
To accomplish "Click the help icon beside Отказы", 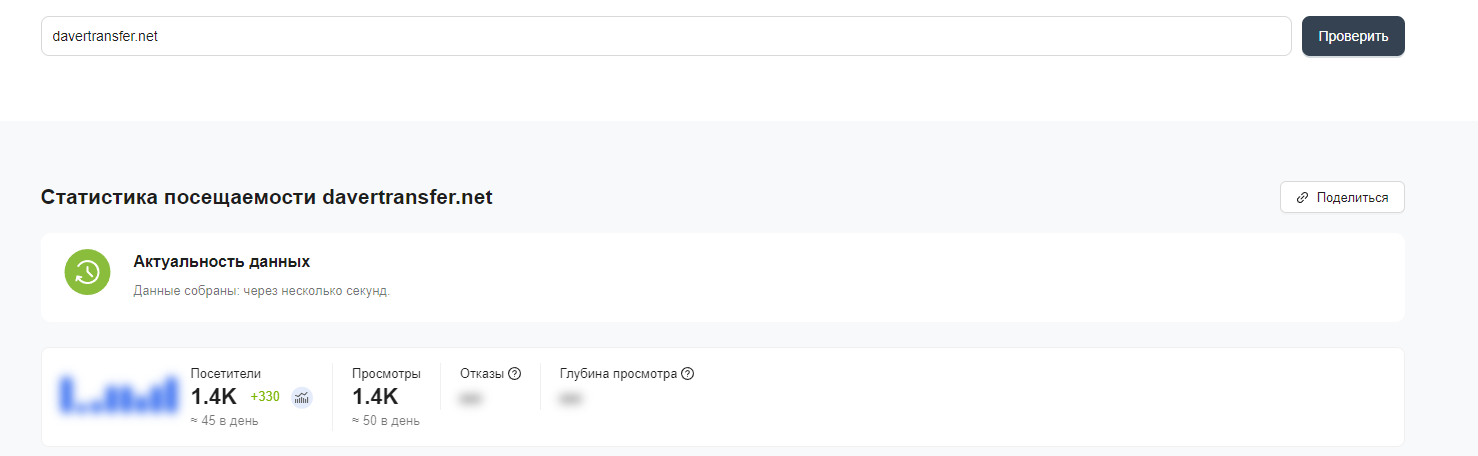I will tap(515, 374).
